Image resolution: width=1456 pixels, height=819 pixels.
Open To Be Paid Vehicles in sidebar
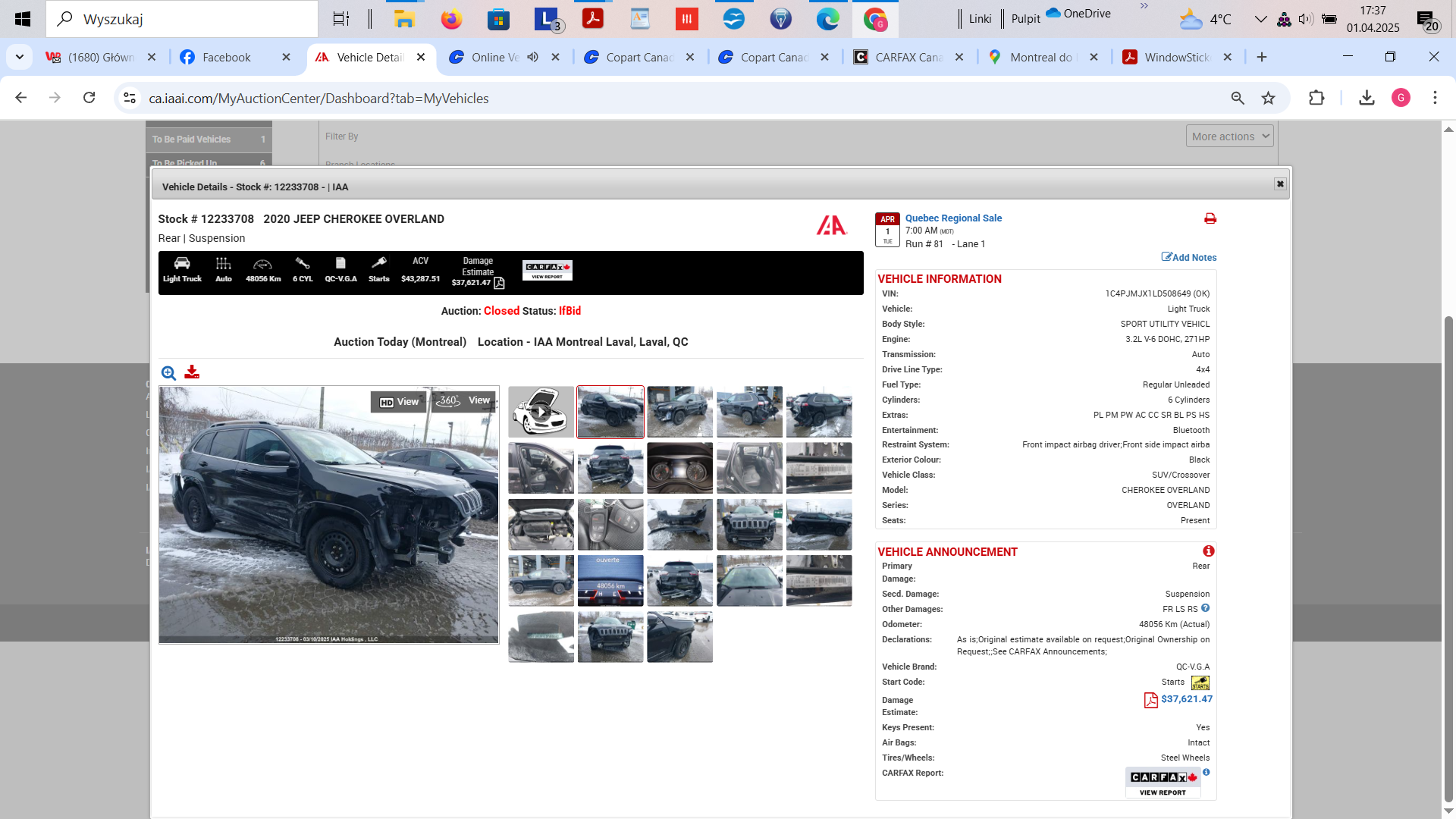209,140
